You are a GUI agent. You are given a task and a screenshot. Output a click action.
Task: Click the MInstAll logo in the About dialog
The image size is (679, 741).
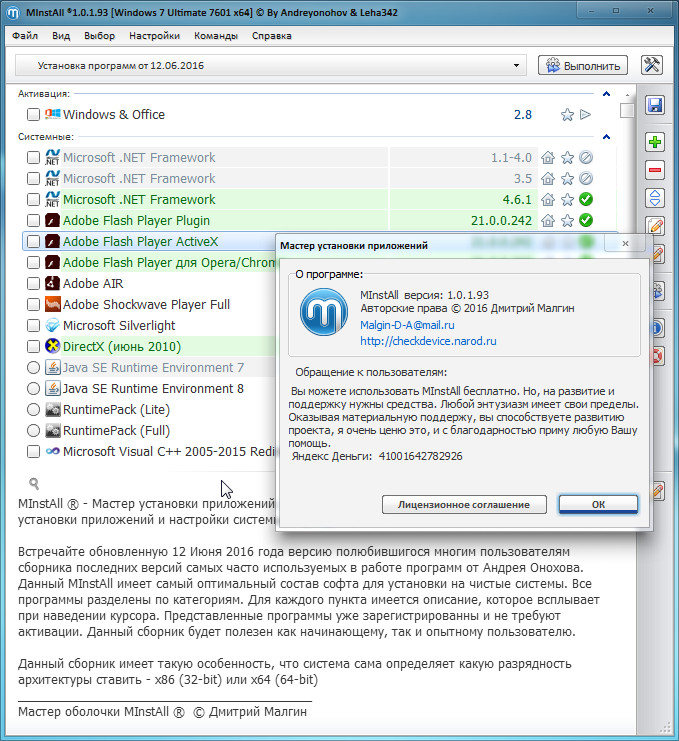324,312
